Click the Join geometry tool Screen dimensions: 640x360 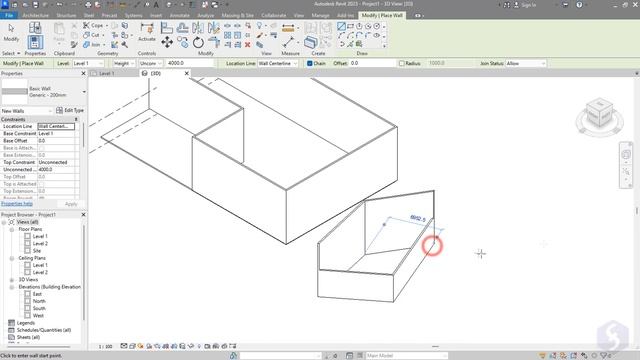click(92, 44)
